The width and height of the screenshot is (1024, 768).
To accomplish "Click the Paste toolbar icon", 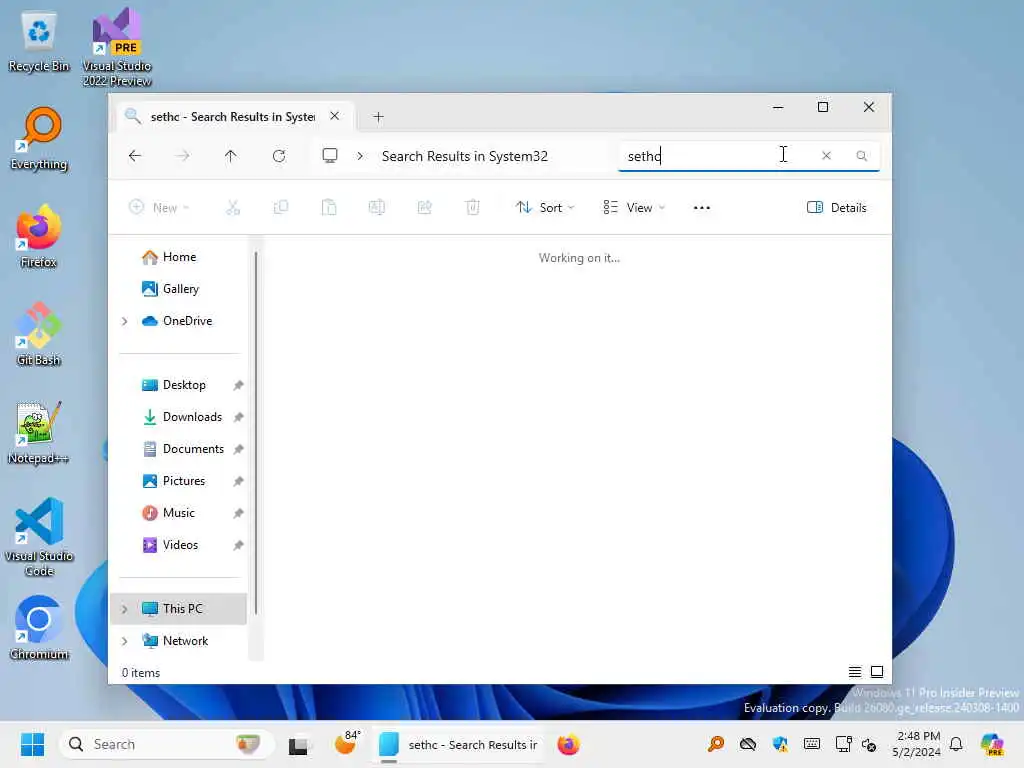I will pyautogui.click(x=328, y=208).
